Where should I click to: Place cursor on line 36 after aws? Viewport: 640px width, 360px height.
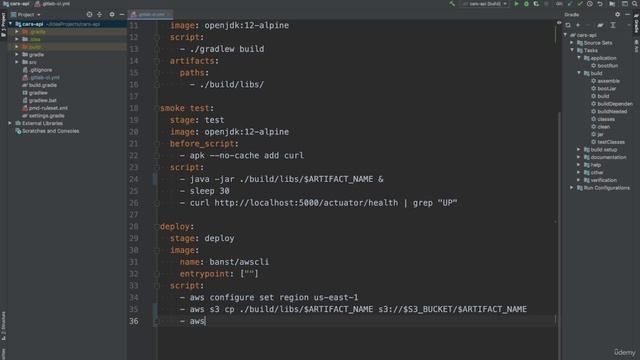[205, 321]
